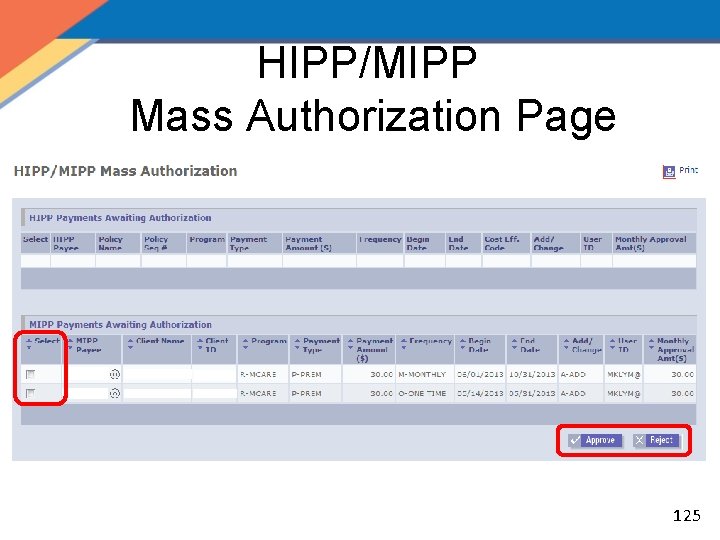Click R-MCARE in the M-MONTHLY row
Viewport: 720px width, 540px height.
point(258,374)
